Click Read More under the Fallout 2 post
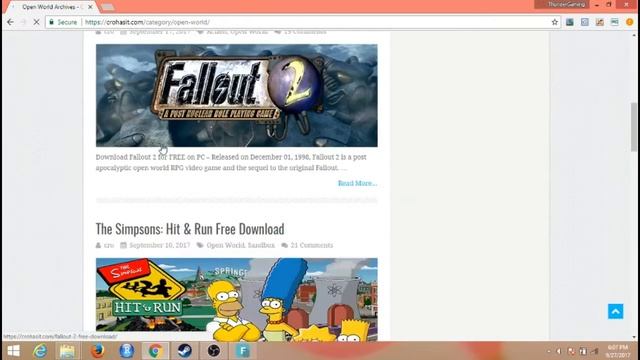The image size is (640, 360). (x=358, y=183)
